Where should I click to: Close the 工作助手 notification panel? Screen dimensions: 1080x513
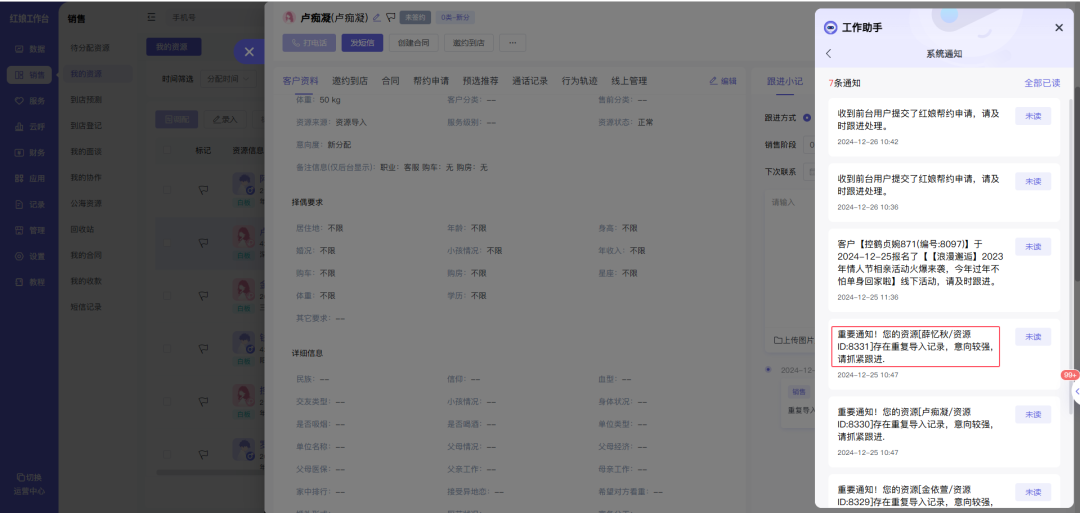click(1059, 28)
